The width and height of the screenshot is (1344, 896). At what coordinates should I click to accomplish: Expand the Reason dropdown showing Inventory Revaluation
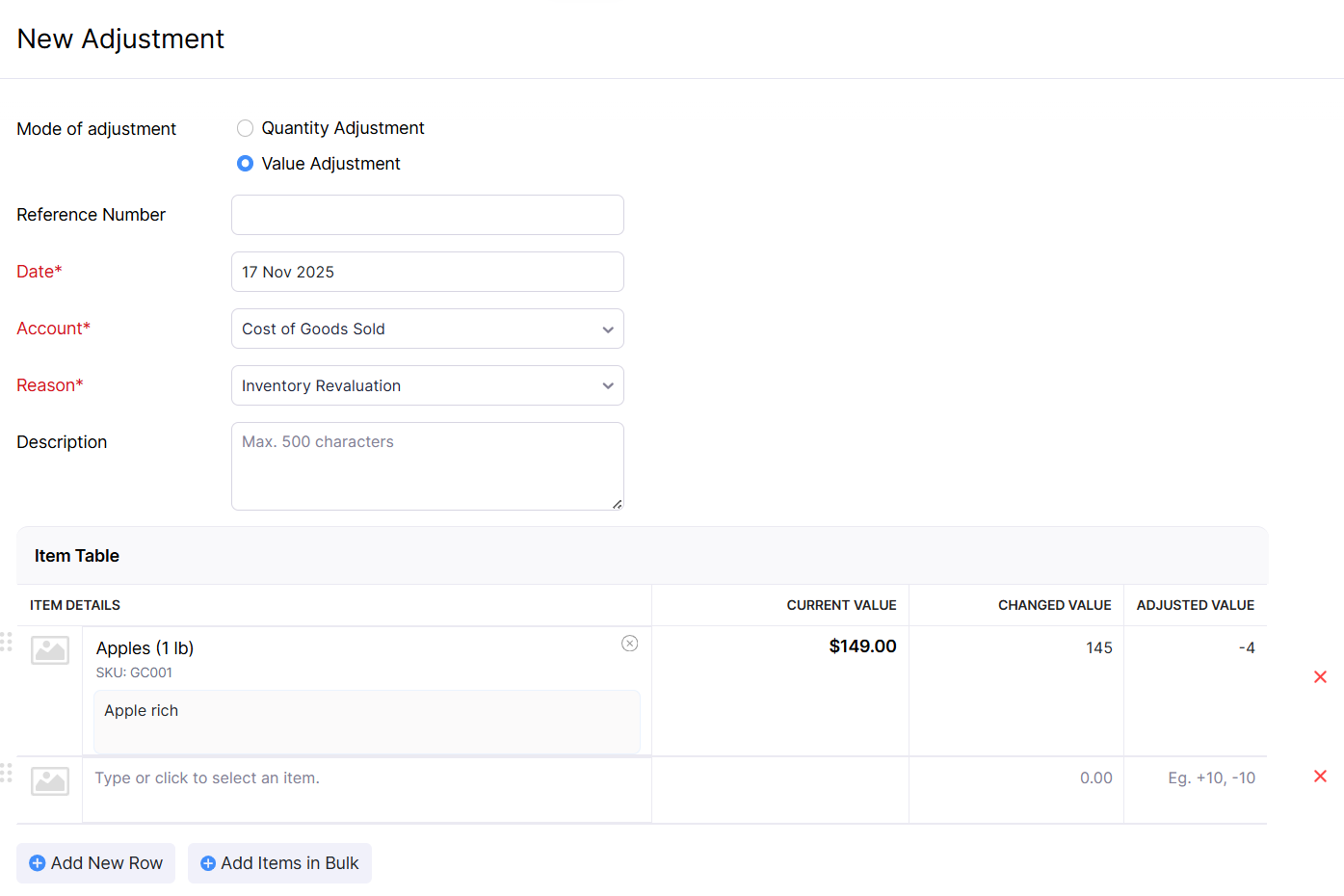pos(427,385)
